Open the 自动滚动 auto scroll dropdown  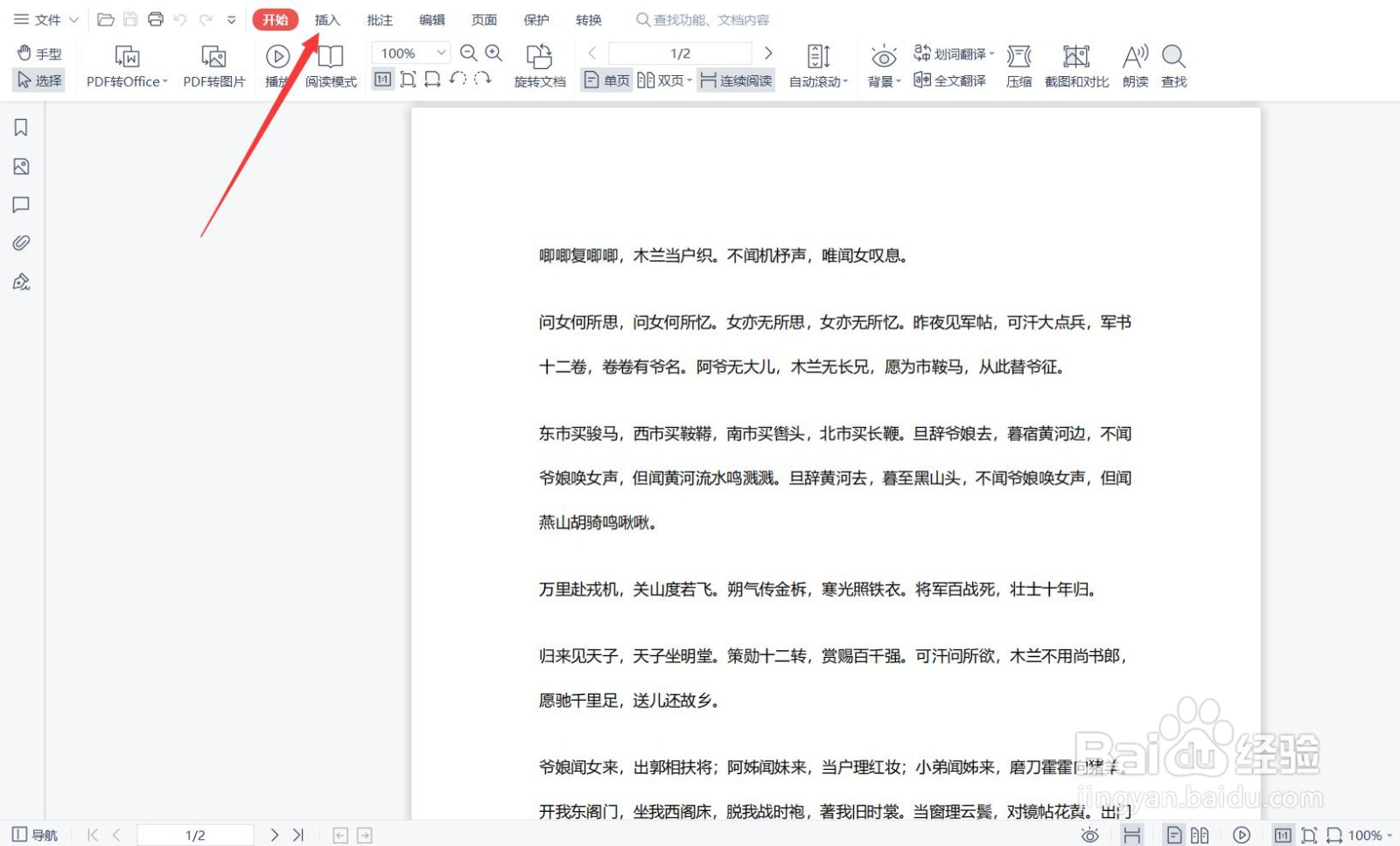point(818,66)
